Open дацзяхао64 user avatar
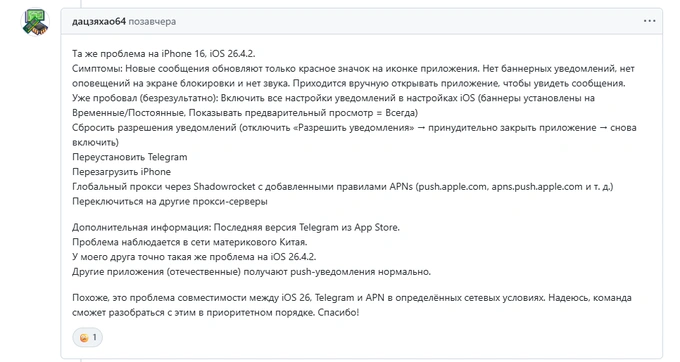Viewport: 680px width, 362px height. (x=35, y=22)
